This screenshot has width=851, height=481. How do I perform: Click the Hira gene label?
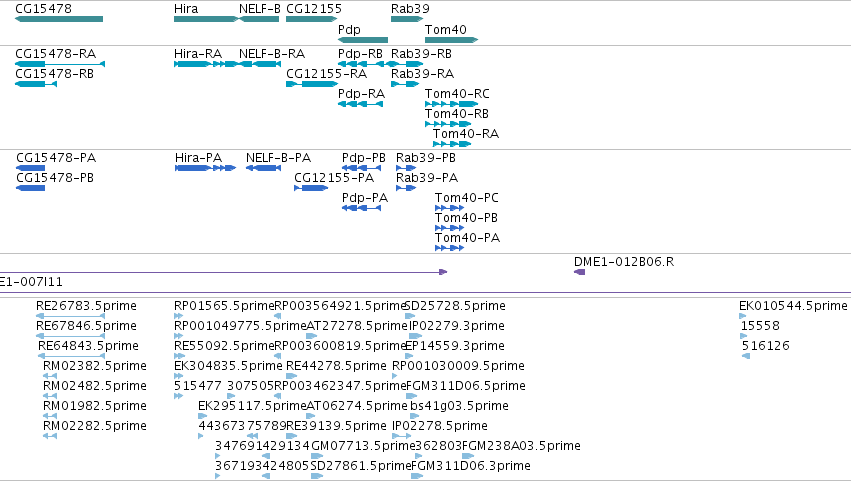pos(186,9)
